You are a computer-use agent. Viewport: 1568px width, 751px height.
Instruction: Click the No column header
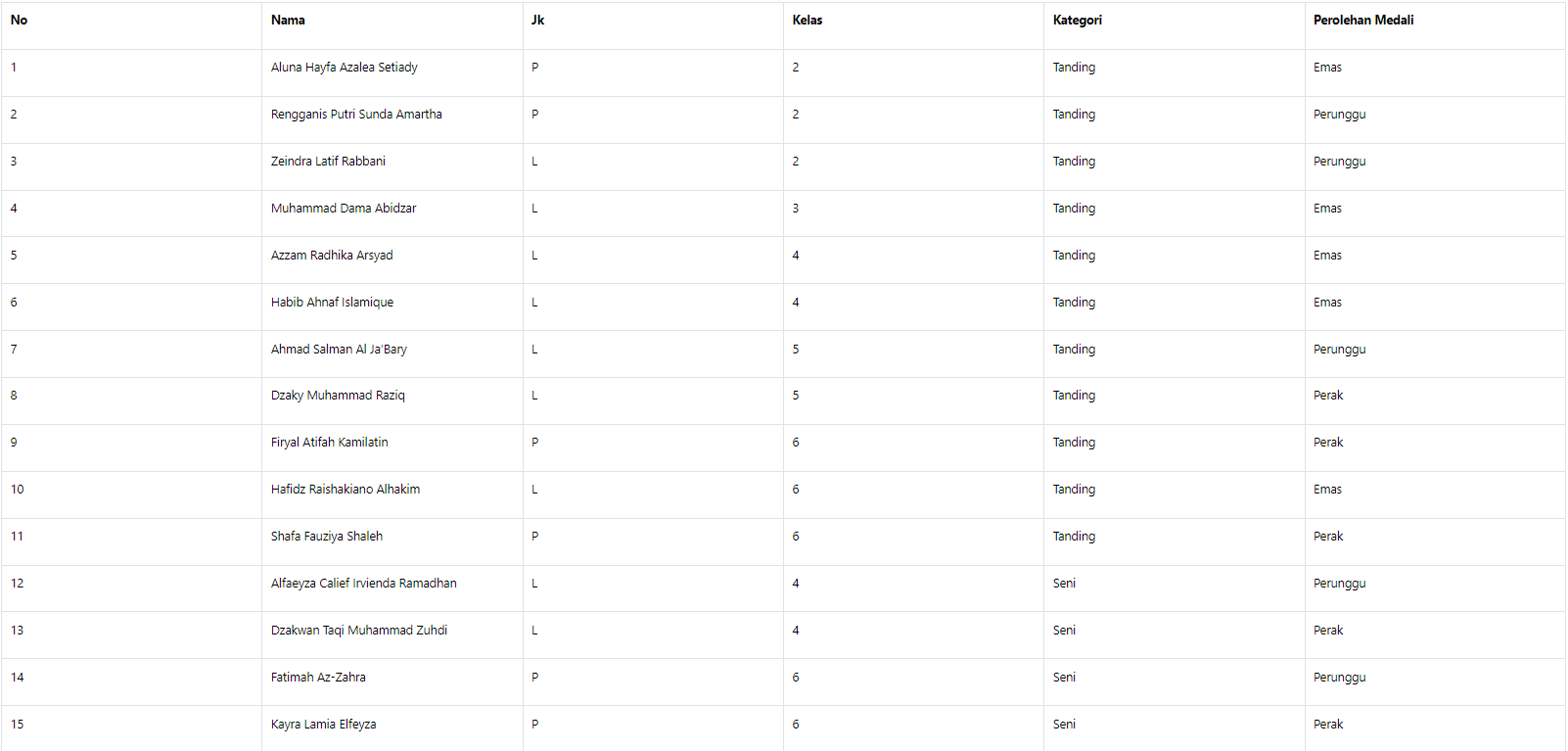tap(19, 21)
